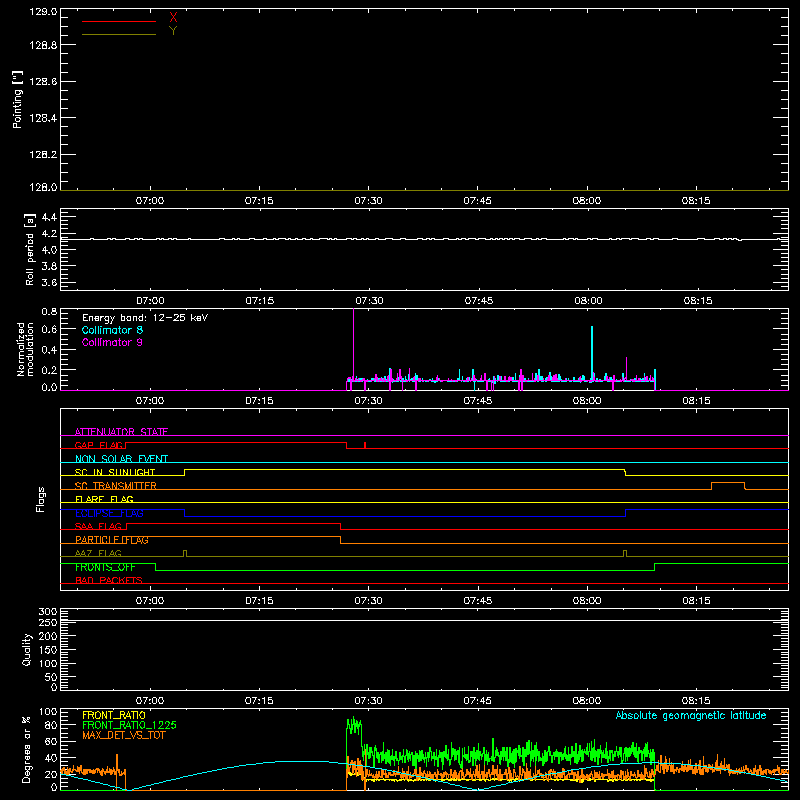Image resolution: width=800 pixels, height=800 pixels.
Task: Click the SC_TRANSMITTER flag label
Action: click(x=116, y=486)
